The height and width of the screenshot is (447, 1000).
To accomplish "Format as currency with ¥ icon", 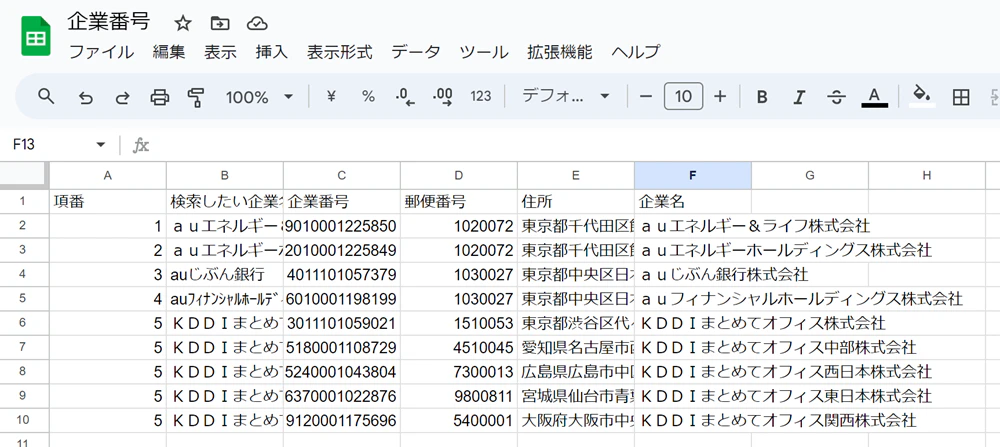I will click(331, 97).
